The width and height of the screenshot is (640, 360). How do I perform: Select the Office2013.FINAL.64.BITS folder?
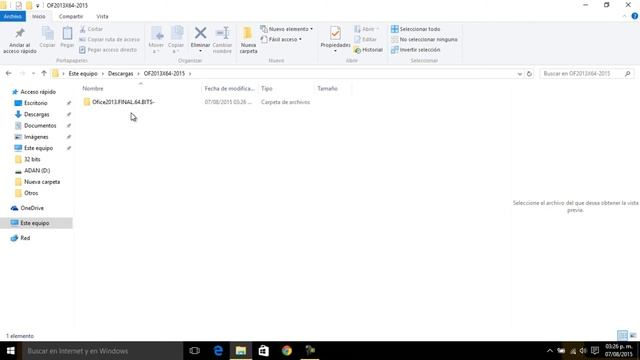[x=119, y=102]
